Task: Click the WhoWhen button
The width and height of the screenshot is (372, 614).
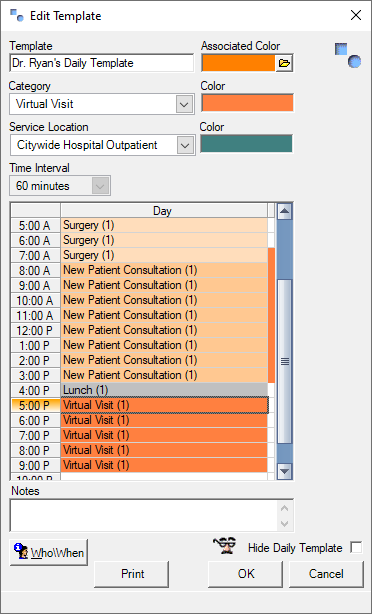Action: 49,553
